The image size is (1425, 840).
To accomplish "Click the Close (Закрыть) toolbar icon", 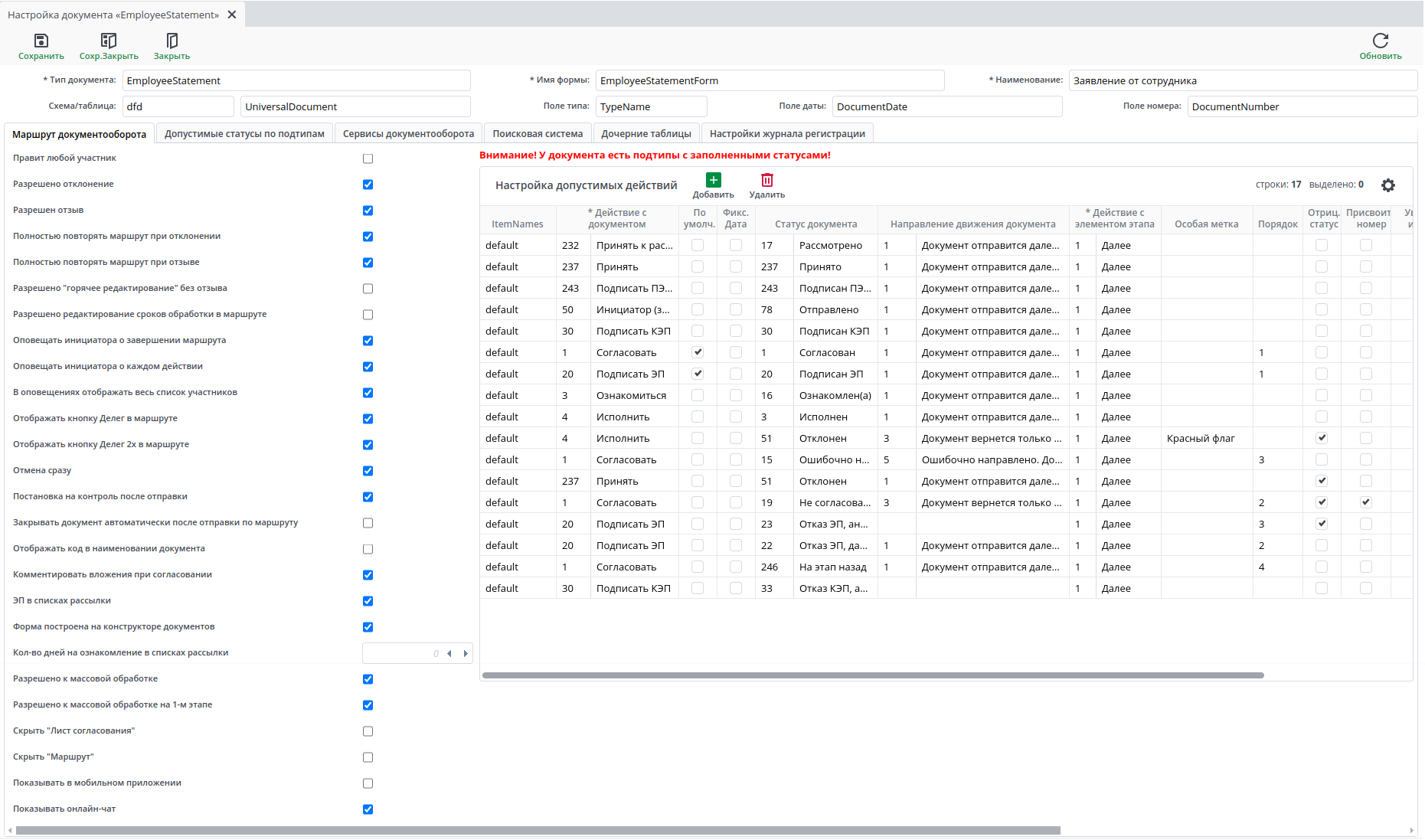I will tap(172, 41).
